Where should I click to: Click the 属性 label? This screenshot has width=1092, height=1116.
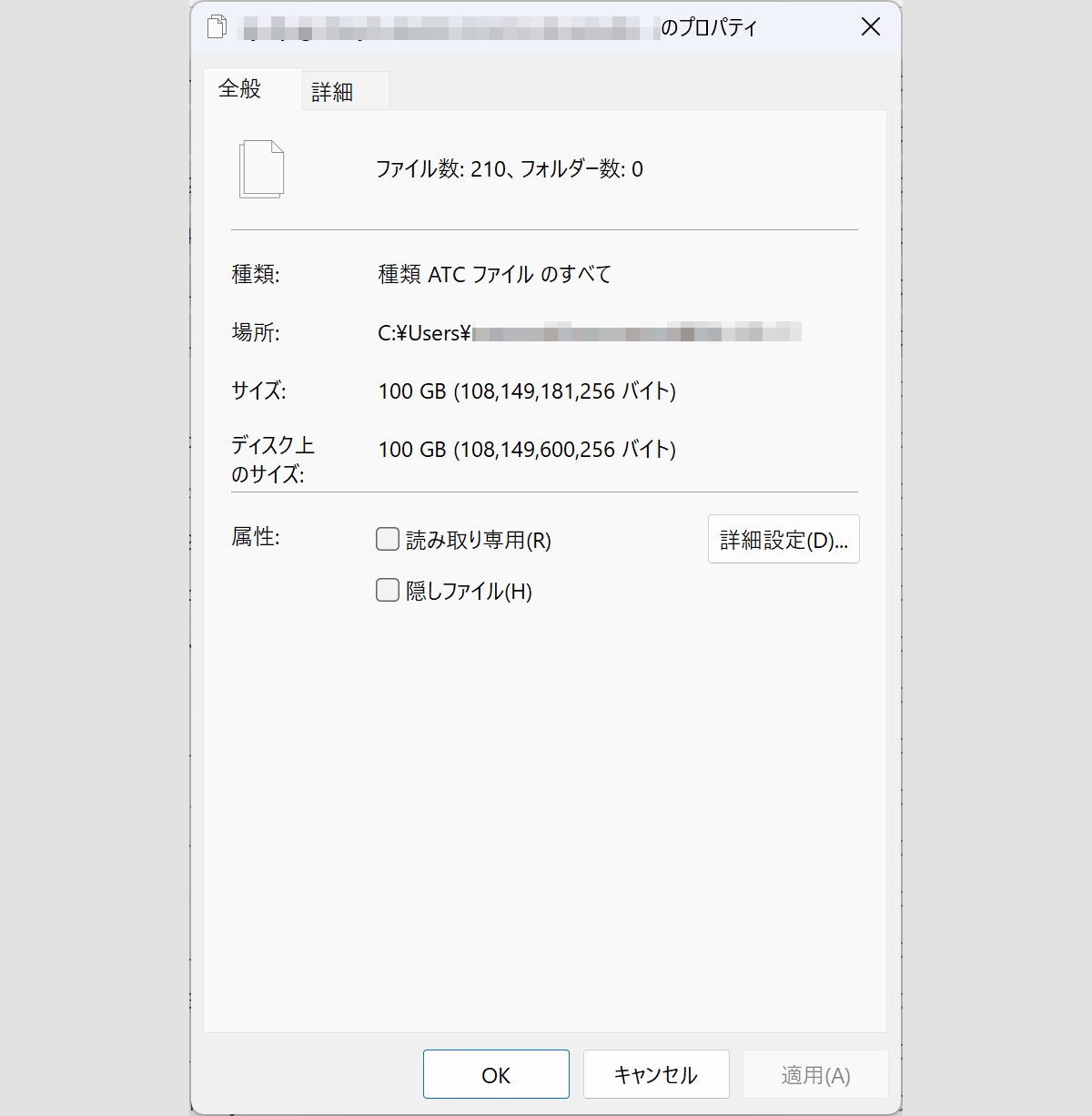click(256, 538)
